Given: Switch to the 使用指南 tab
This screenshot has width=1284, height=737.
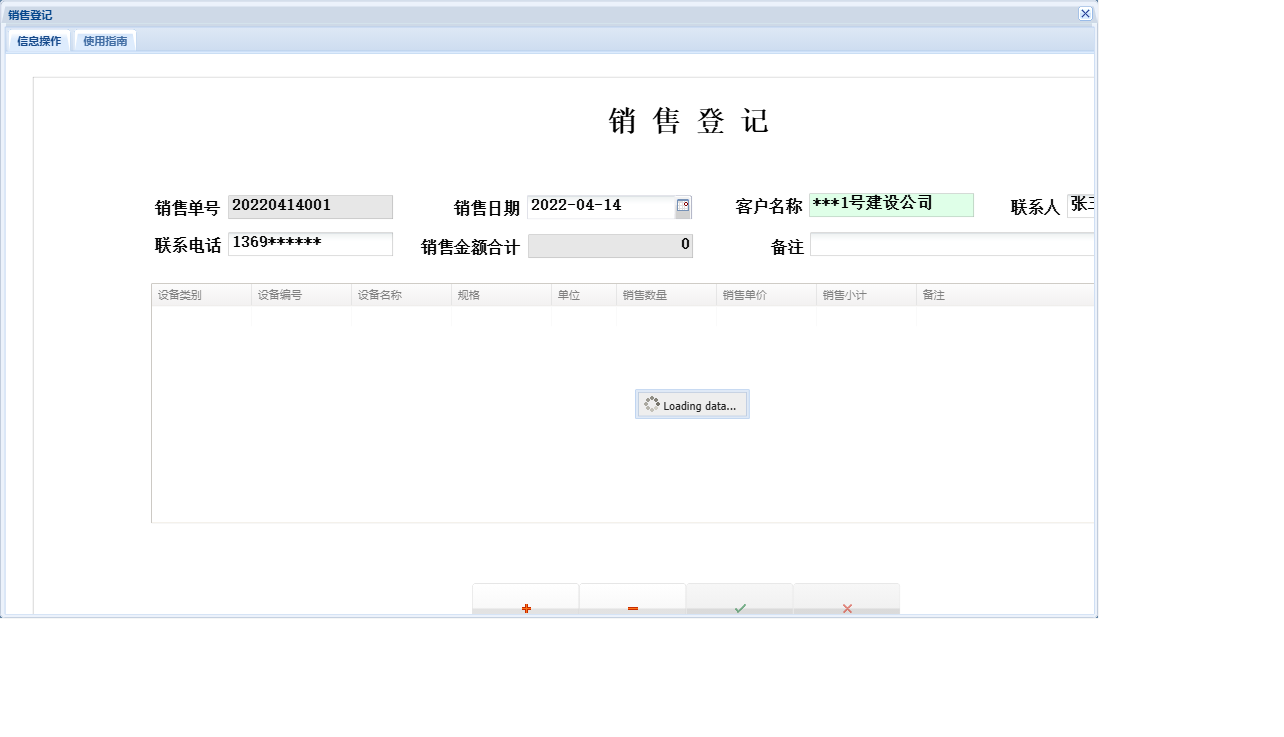Looking at the screenshot, I should point(104,41).
